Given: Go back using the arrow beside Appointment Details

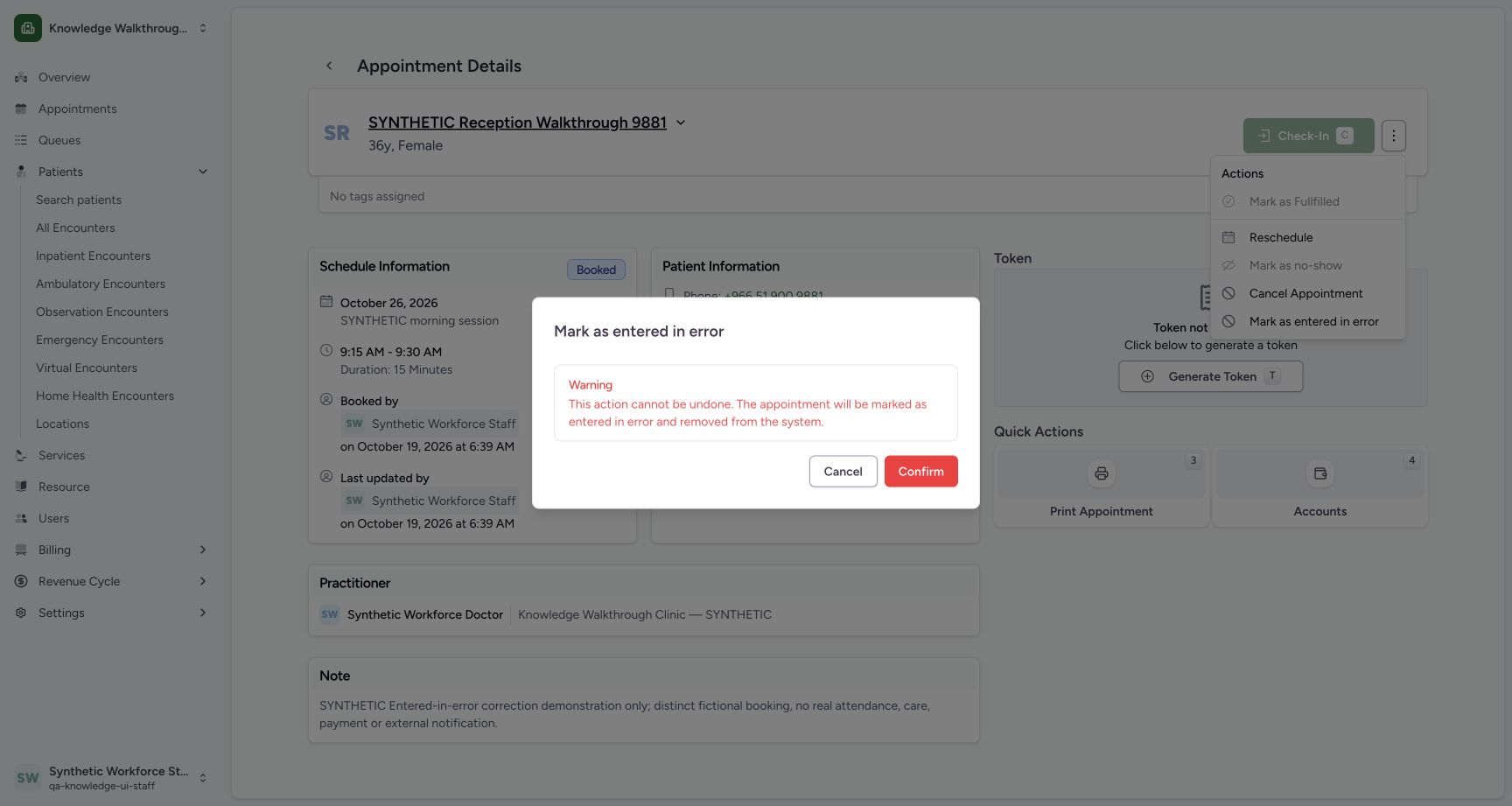Looking at the screenshot, I should (x=329, y=66).
